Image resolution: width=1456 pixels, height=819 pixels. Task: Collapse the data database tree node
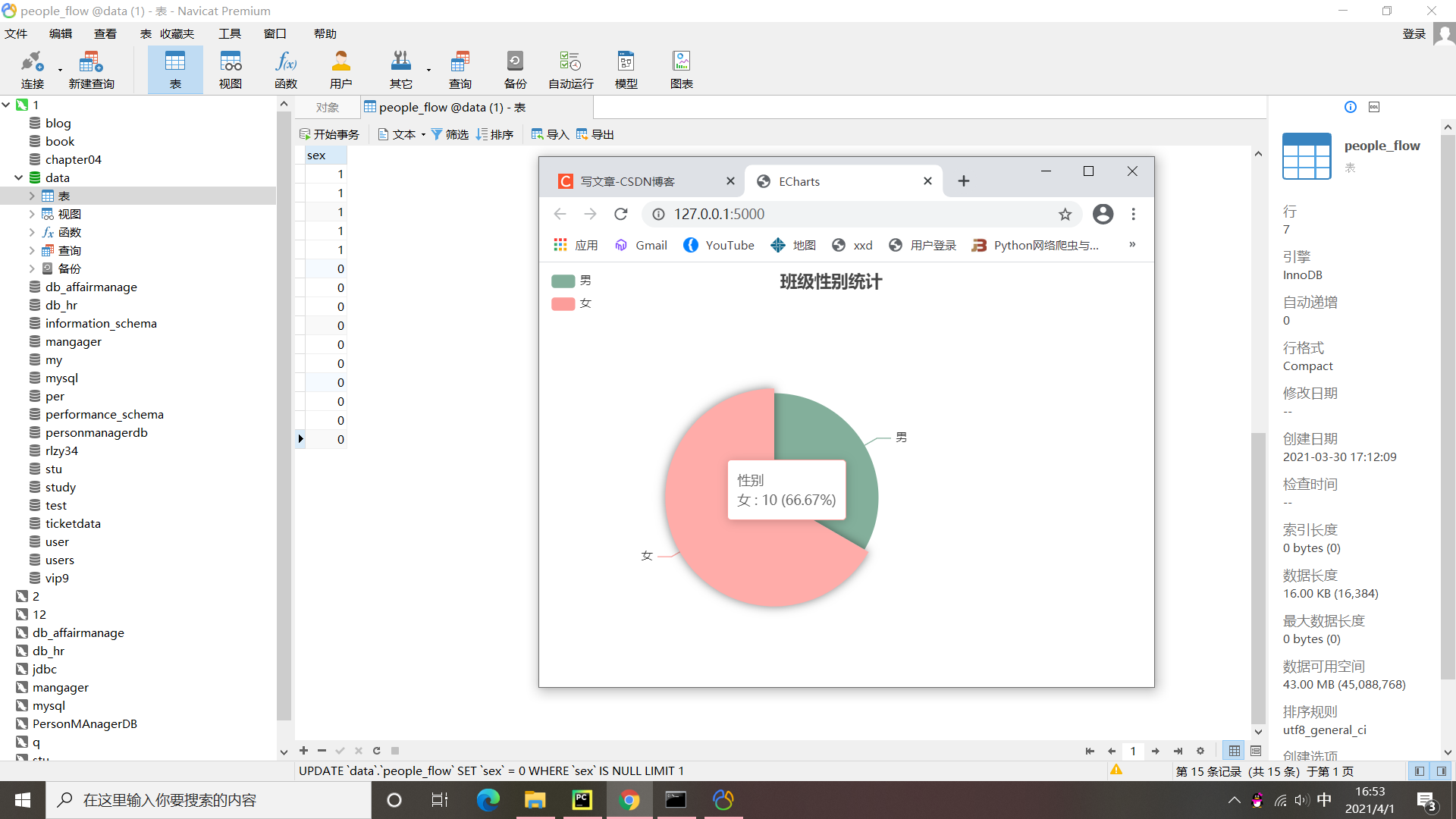point(18,177)
